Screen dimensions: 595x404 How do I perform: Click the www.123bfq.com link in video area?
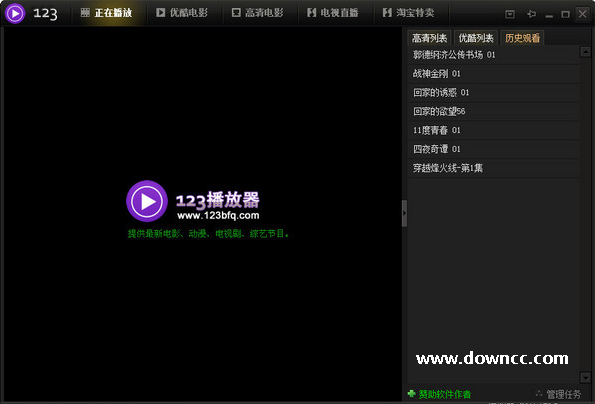point(218,215)
